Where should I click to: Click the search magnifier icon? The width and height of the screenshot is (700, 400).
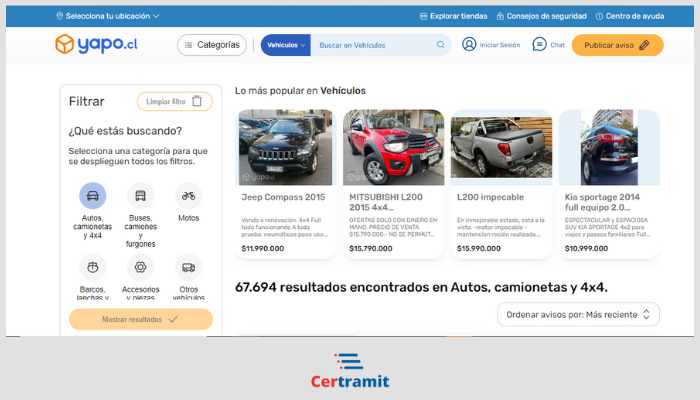coord(440,45)
